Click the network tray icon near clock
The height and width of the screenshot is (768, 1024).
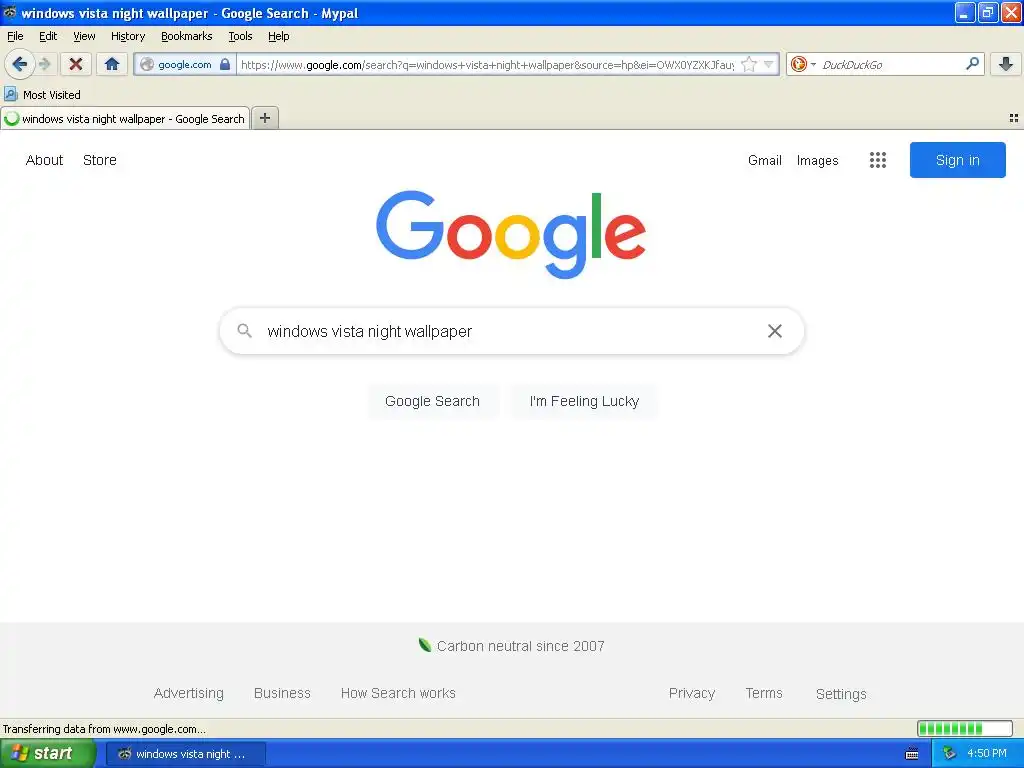pos(950,754)
